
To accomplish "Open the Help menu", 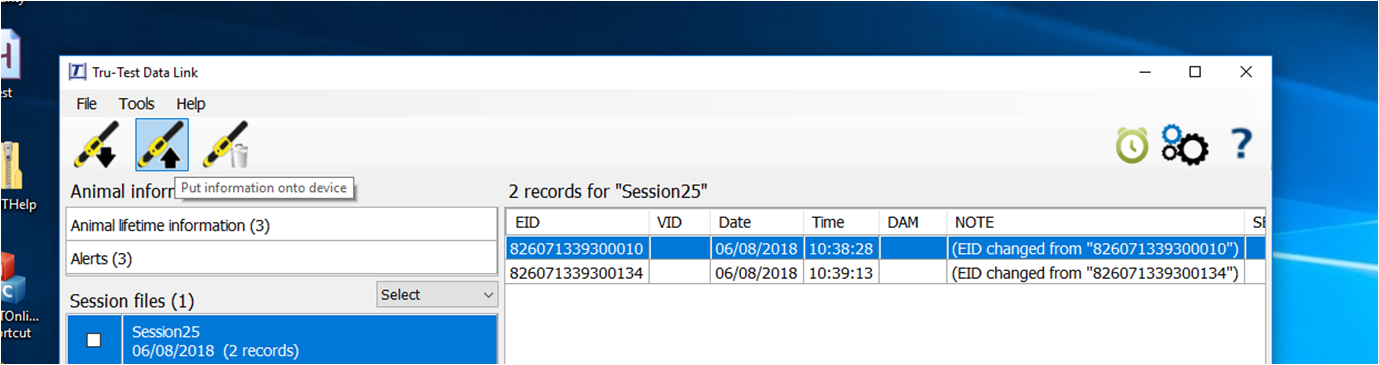I will coord(191,104).
